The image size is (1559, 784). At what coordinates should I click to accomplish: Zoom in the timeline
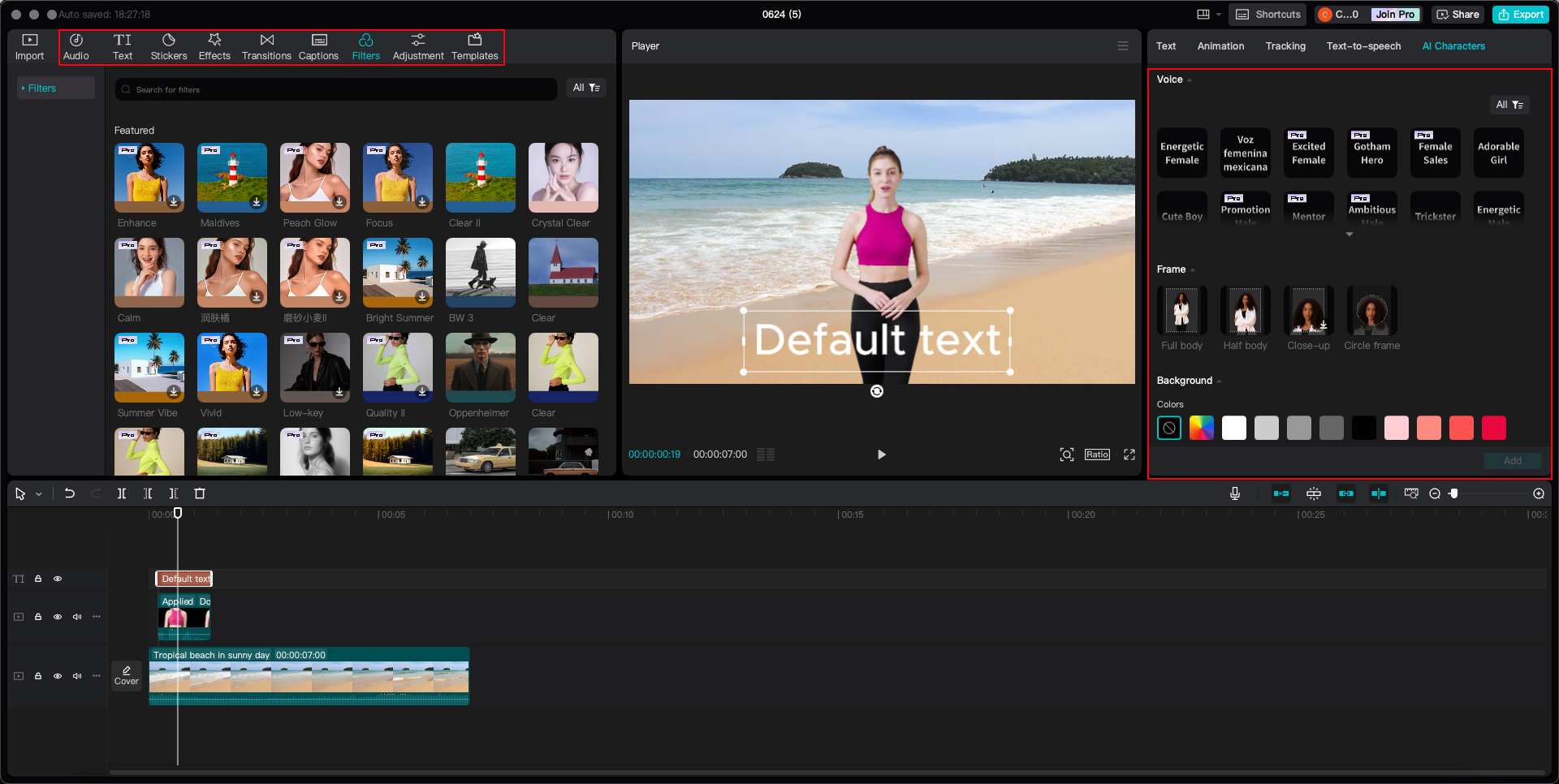1539,493
